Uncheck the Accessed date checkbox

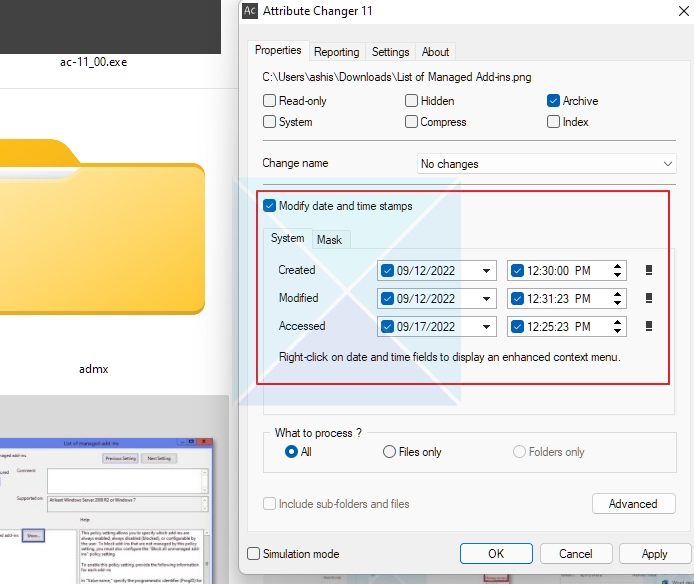tap(387, 326)
